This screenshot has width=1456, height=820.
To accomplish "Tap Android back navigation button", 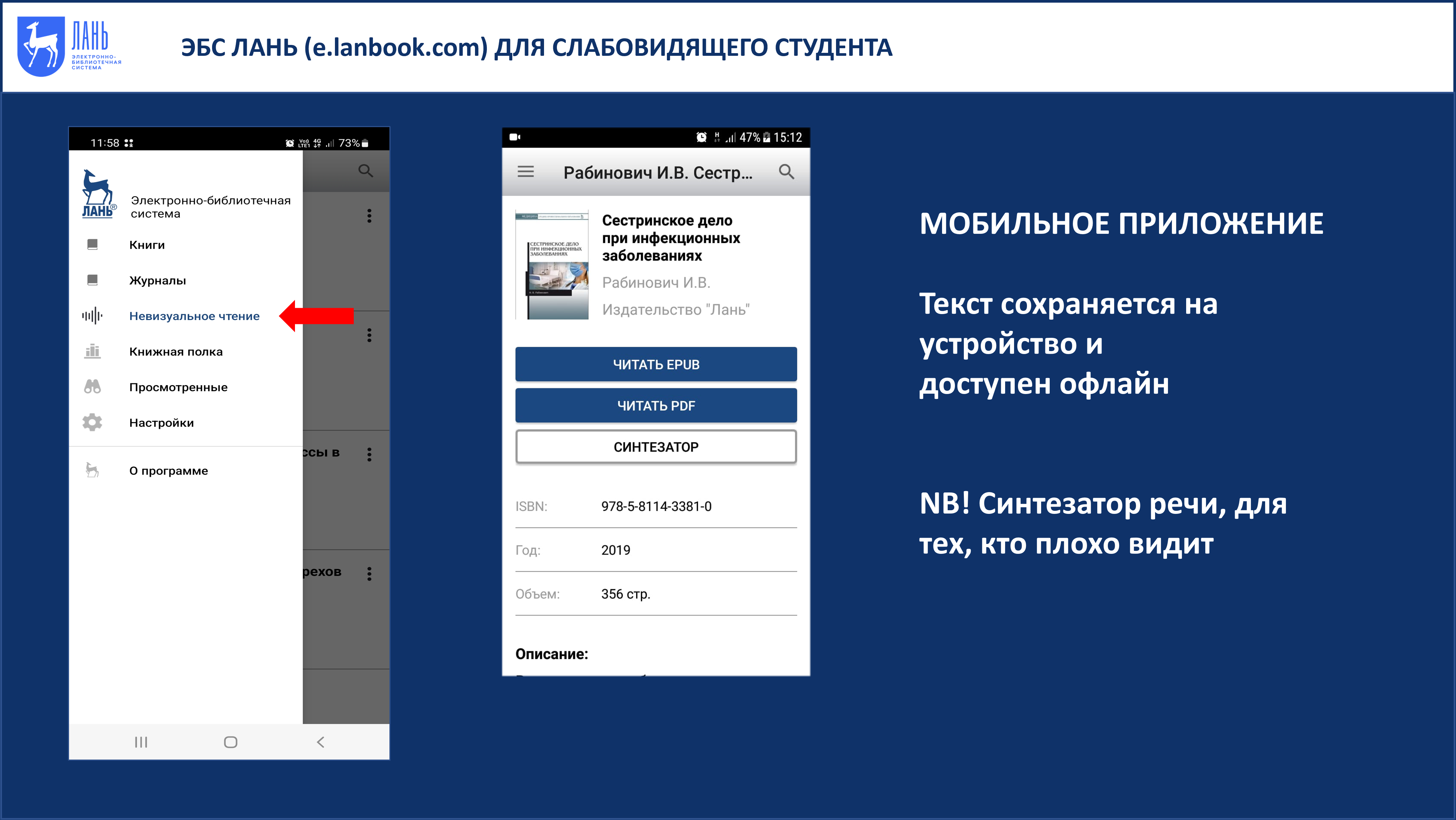I will pos(320,742).
